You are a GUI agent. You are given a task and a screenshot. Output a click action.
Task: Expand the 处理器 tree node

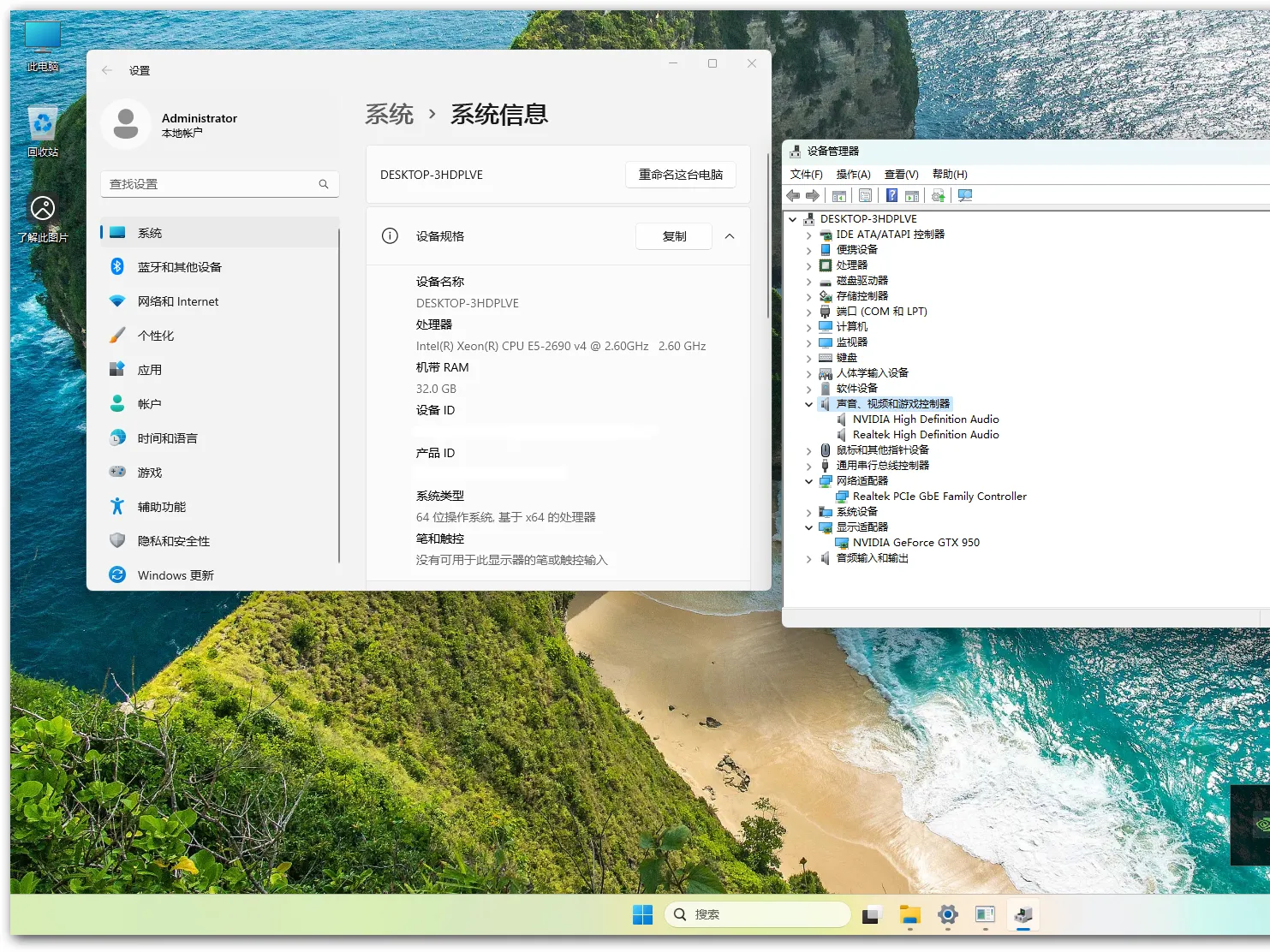tap(808, 265)
